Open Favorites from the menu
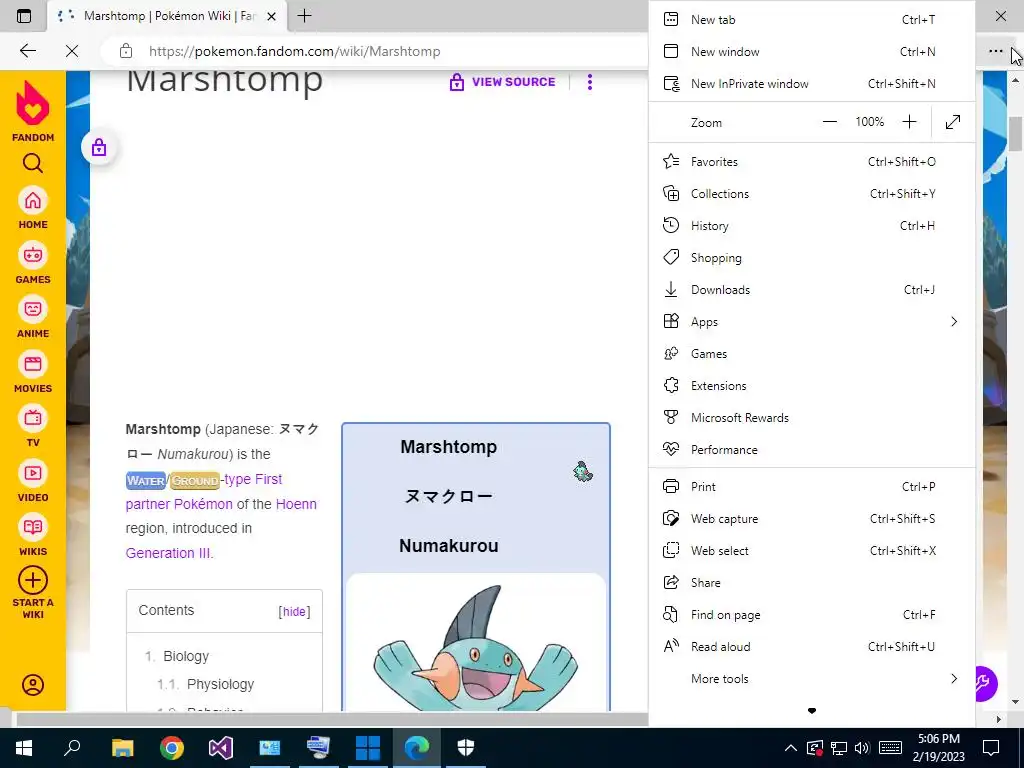The width and height of the screenshot is (1024, 768). [812, 161]
